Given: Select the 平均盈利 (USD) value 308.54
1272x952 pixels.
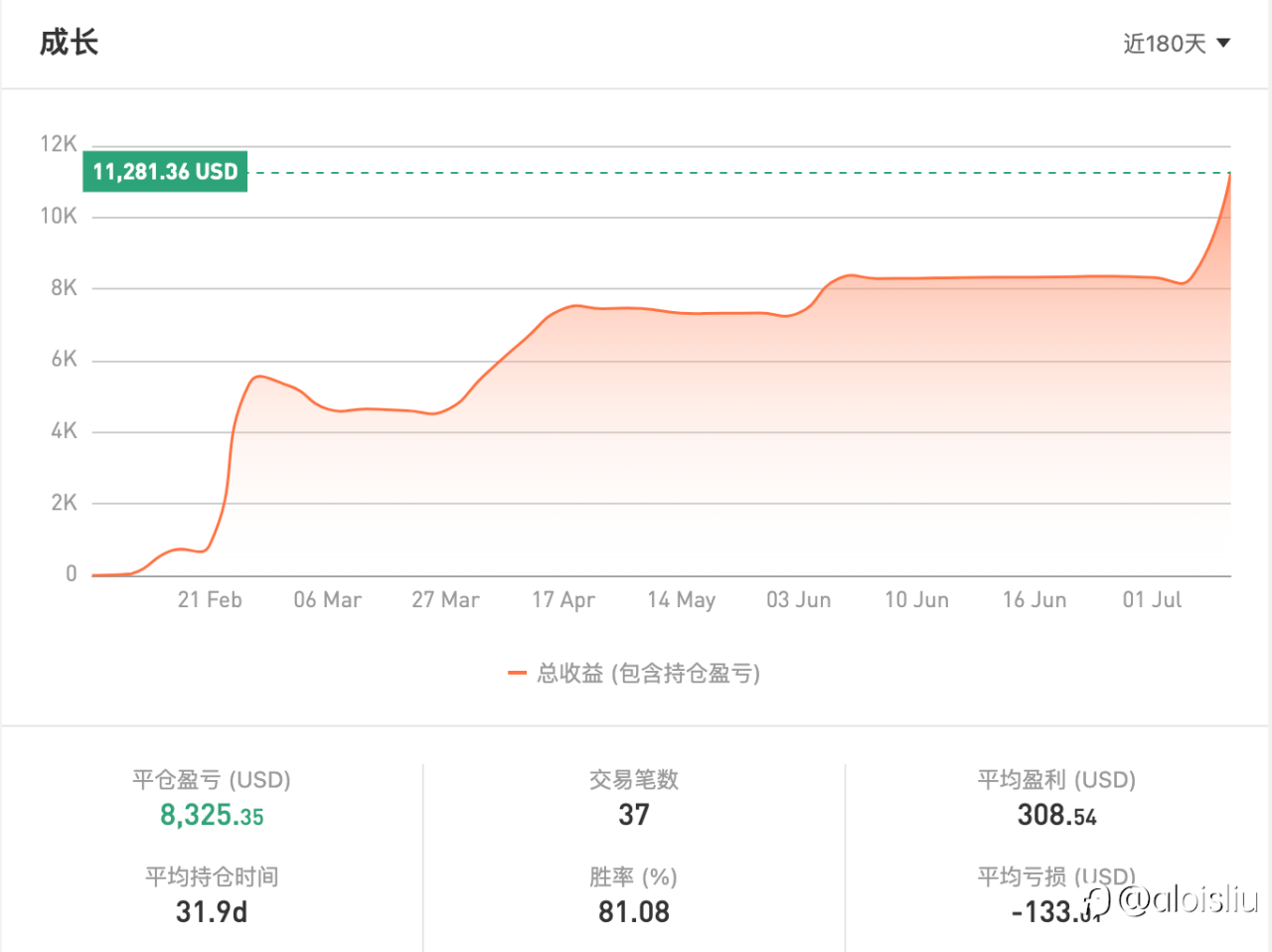Looking at the screenshot, I should [1056, 816].
